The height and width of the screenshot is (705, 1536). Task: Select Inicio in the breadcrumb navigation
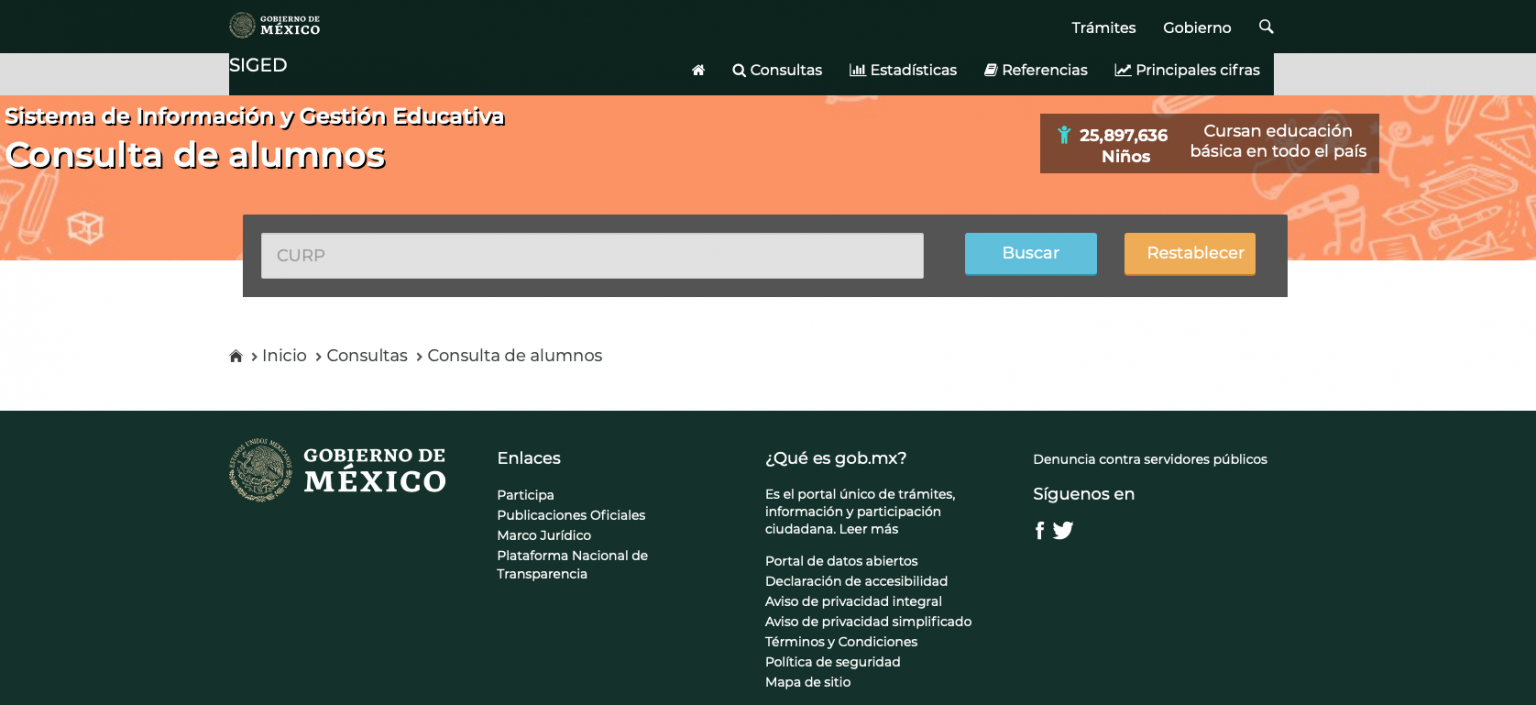coord(284,355)
